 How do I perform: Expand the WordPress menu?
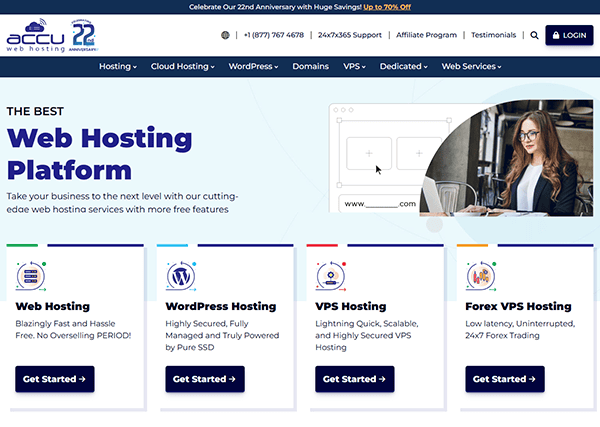click(253, 67)
